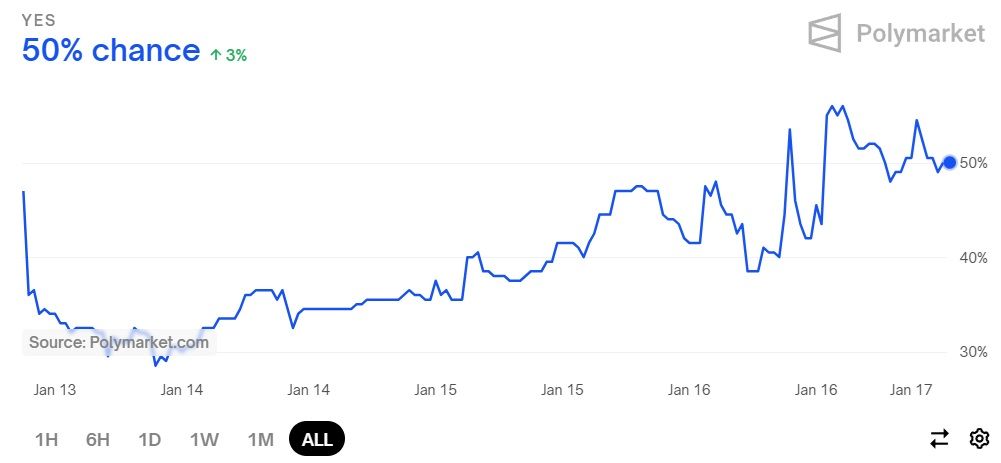
Task: Select the 6H time range
Action: (98, 439)
